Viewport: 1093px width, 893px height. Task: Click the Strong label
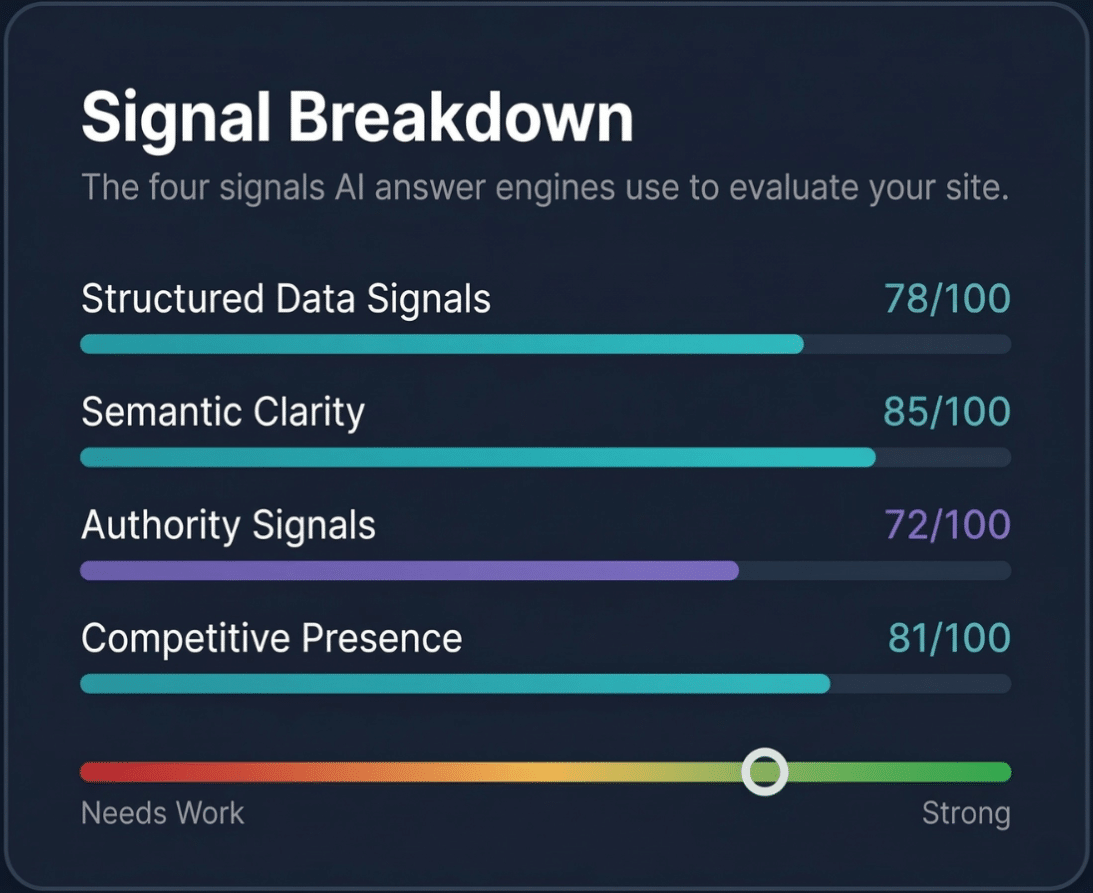point(968,813)
